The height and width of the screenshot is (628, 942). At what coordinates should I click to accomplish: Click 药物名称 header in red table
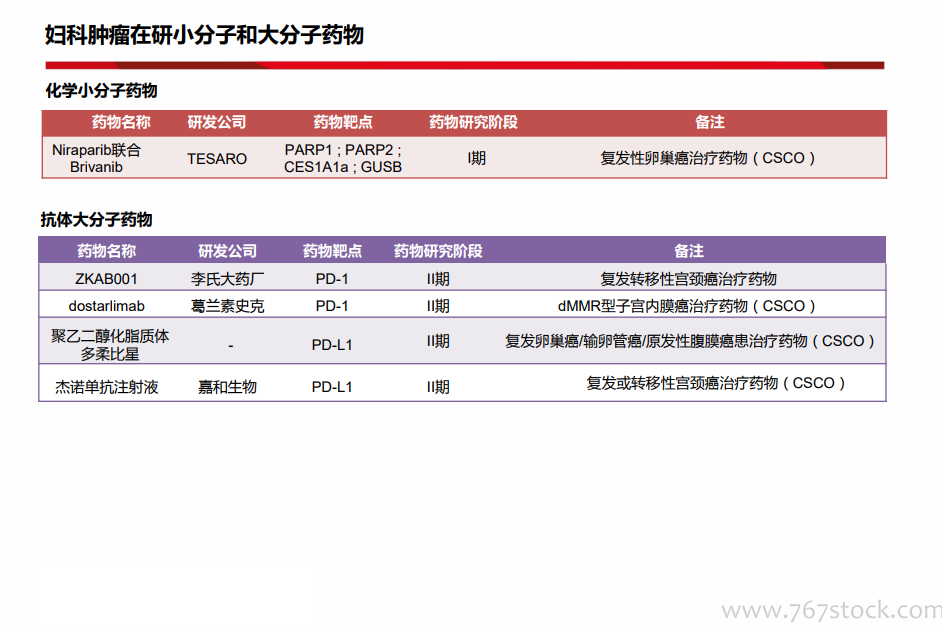[x=121, y=122]
